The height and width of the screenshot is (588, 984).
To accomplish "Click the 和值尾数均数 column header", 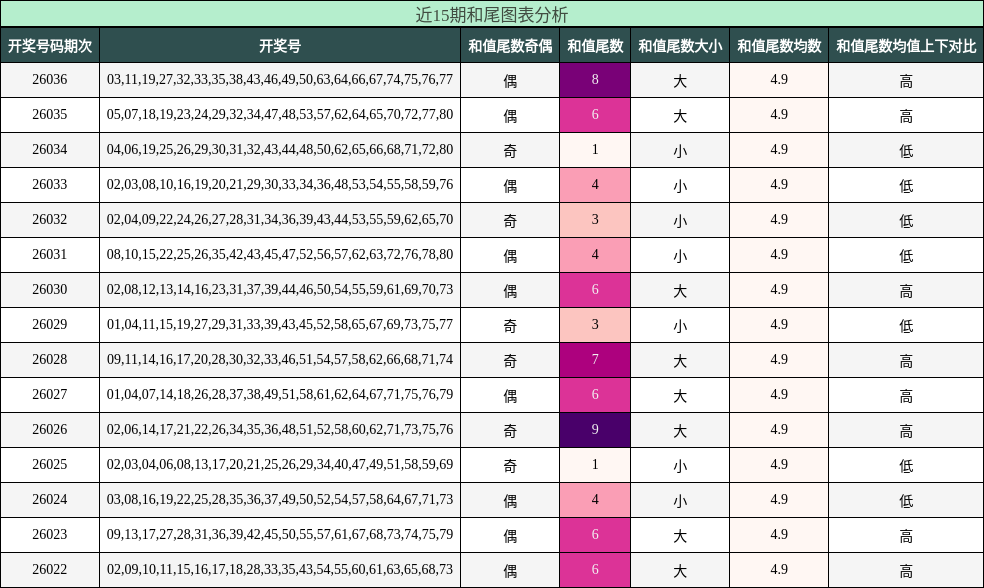I will [x=778, y=44].
